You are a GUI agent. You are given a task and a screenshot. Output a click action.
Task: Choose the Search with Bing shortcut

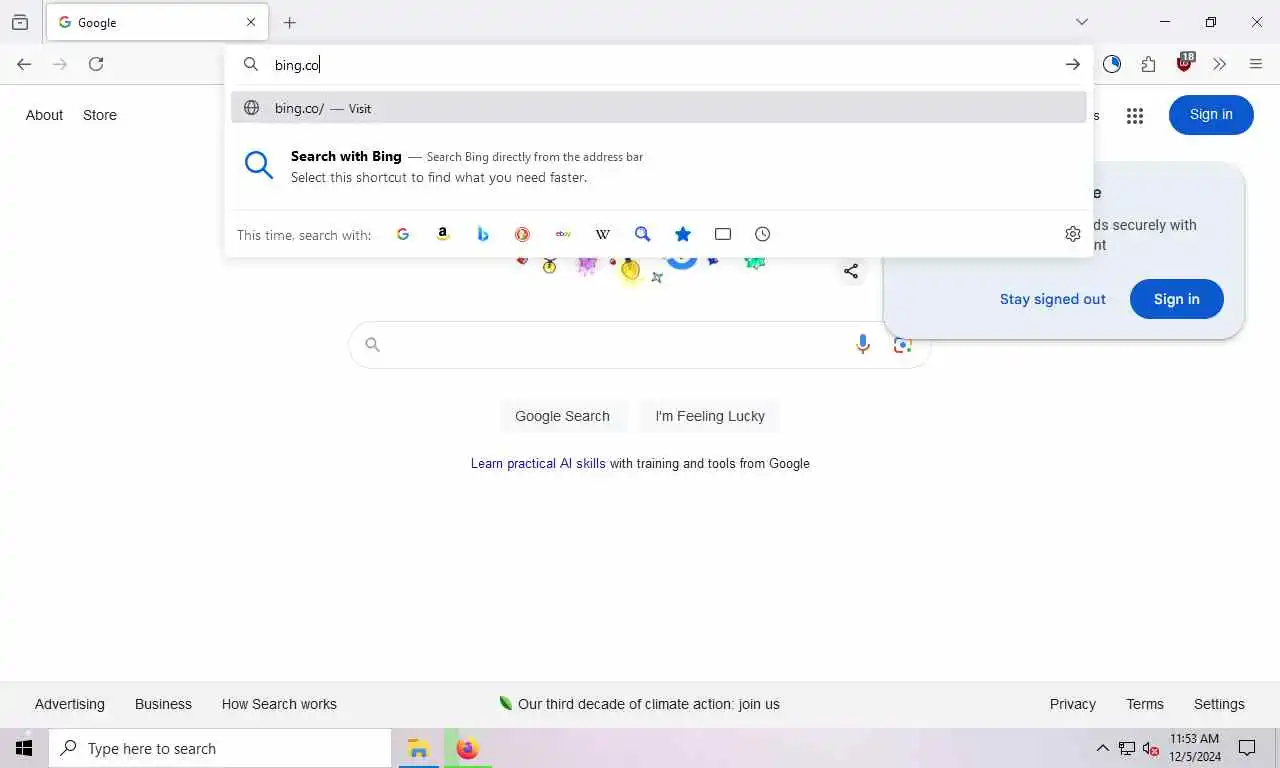pos(658,167)
